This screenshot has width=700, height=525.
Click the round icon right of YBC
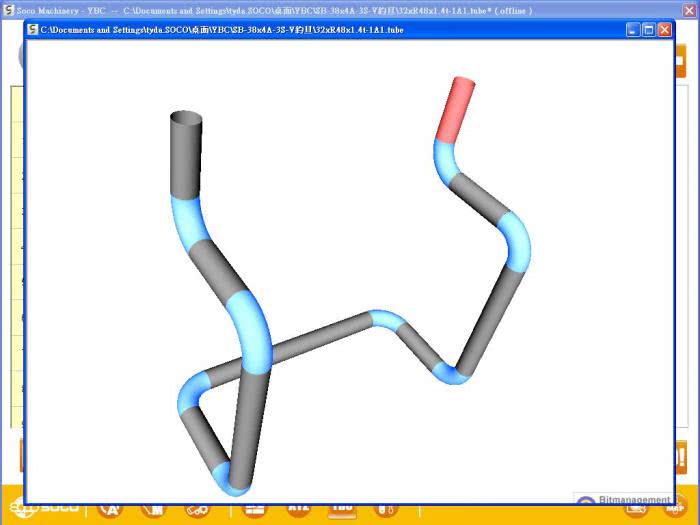click(385, 510)
